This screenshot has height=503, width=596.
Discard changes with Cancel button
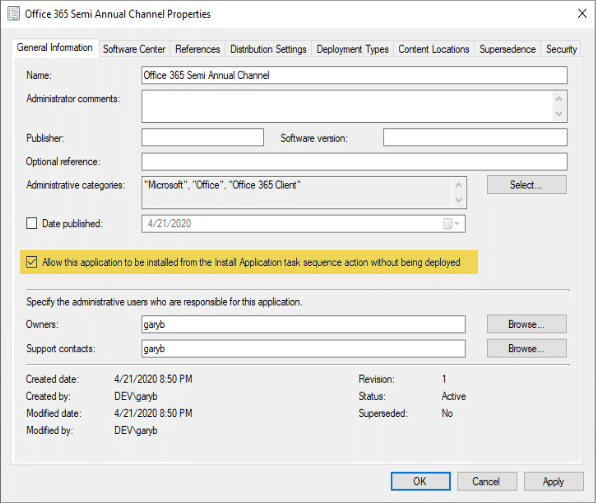click(x=487, y=481)
